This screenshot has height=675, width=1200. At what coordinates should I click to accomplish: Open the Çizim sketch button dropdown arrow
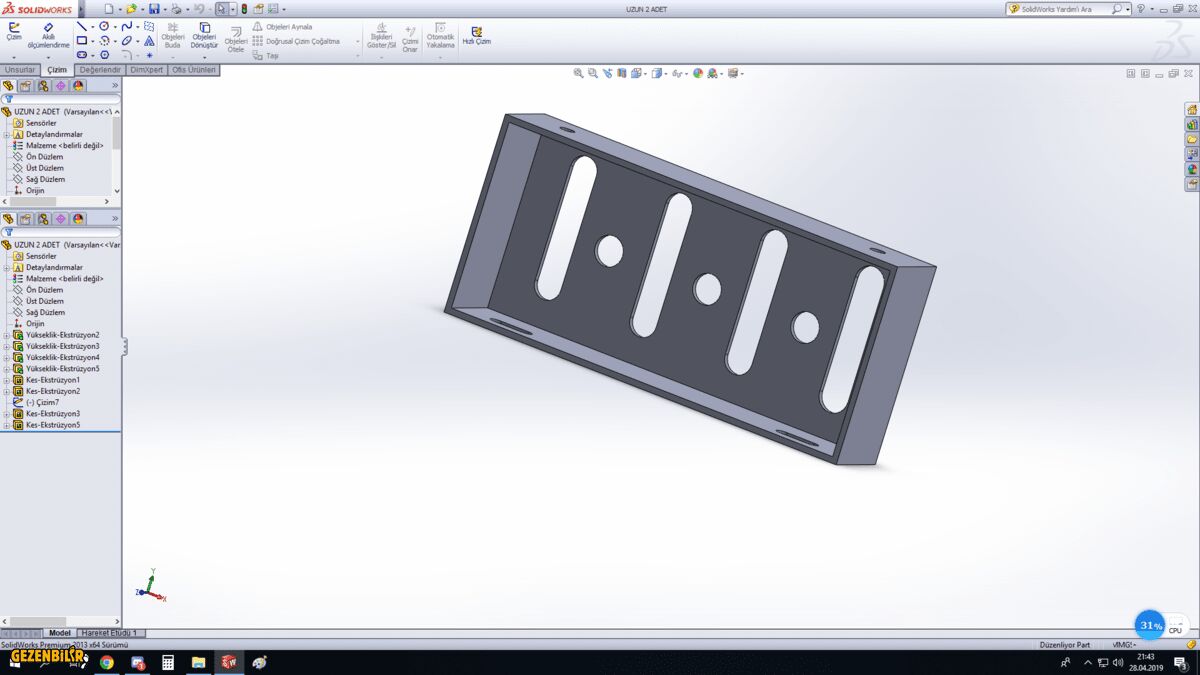click(14, 57)
